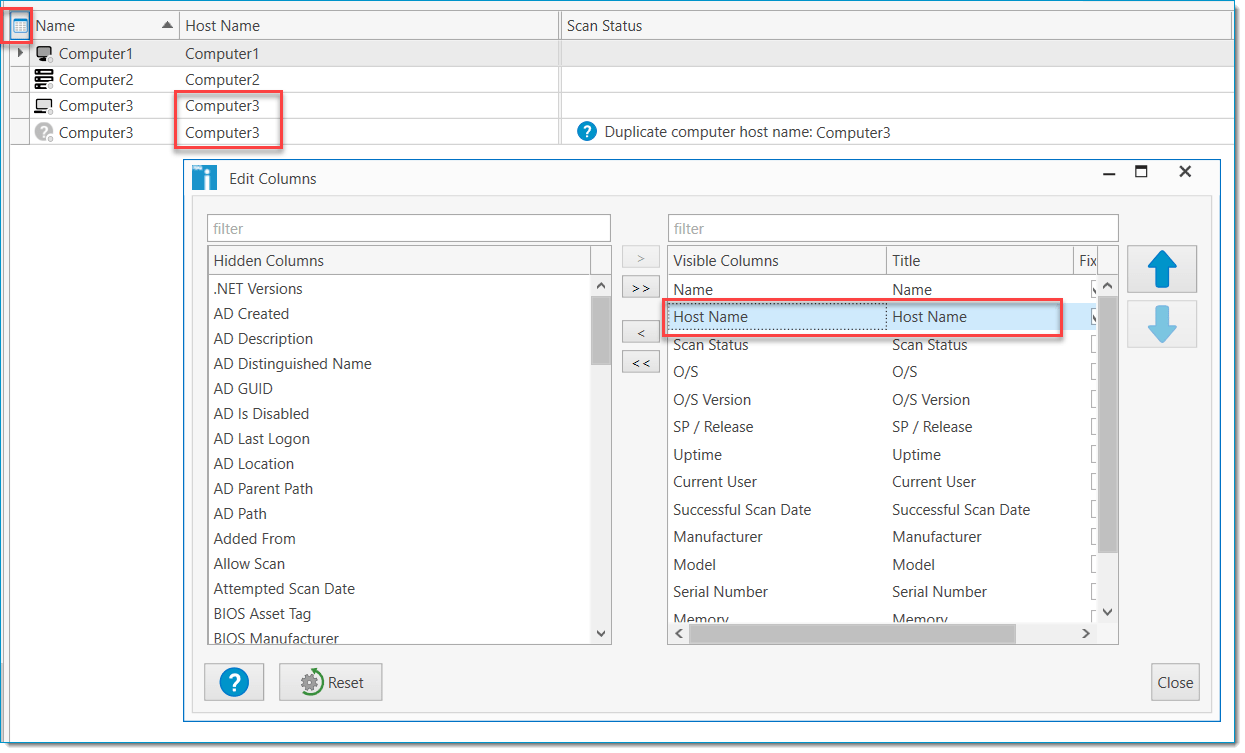Click blue help icon in duplicate host name warning
Viewport: 1245px width, 753px height.
click(x=587, y=131)
